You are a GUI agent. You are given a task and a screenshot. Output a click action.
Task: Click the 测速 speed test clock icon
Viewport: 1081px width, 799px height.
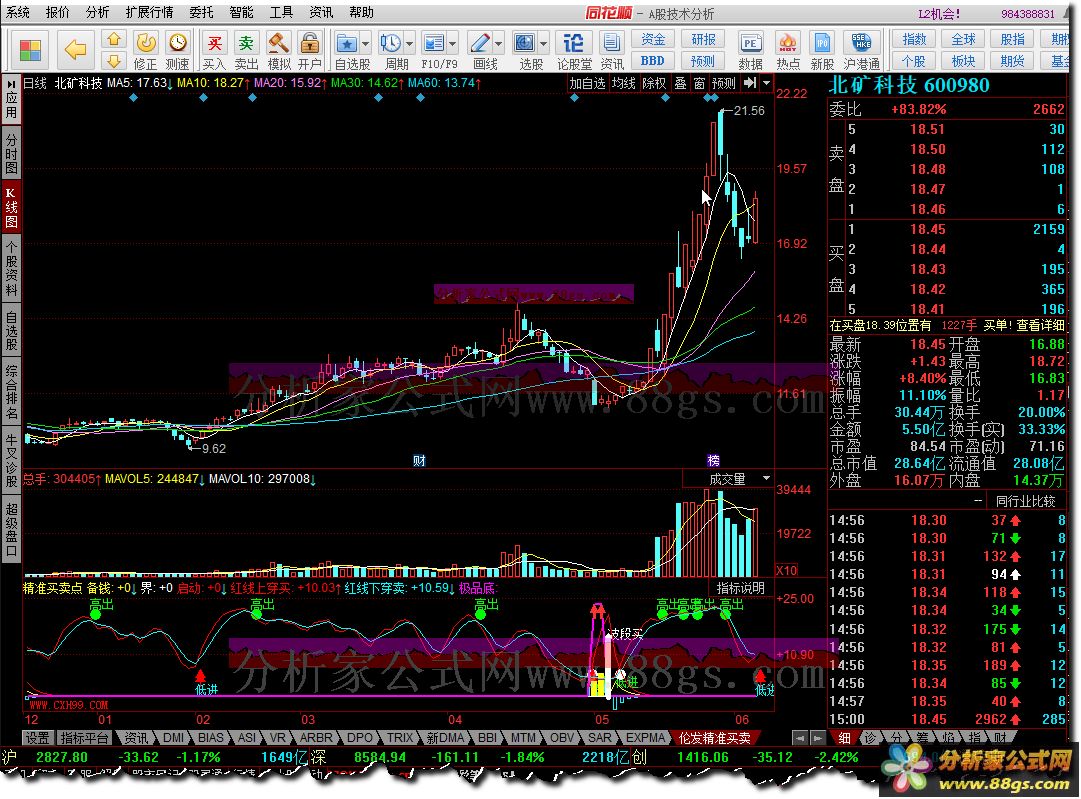coord(178,43)
